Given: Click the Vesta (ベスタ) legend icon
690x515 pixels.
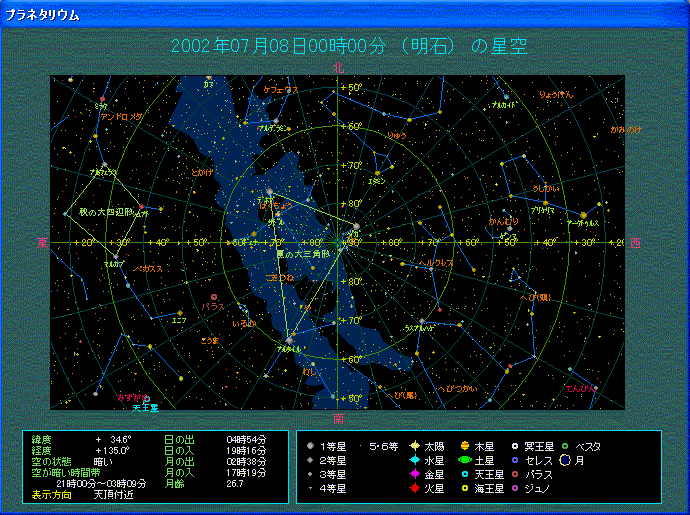Looking at the screenshot, I should point(564,446).
